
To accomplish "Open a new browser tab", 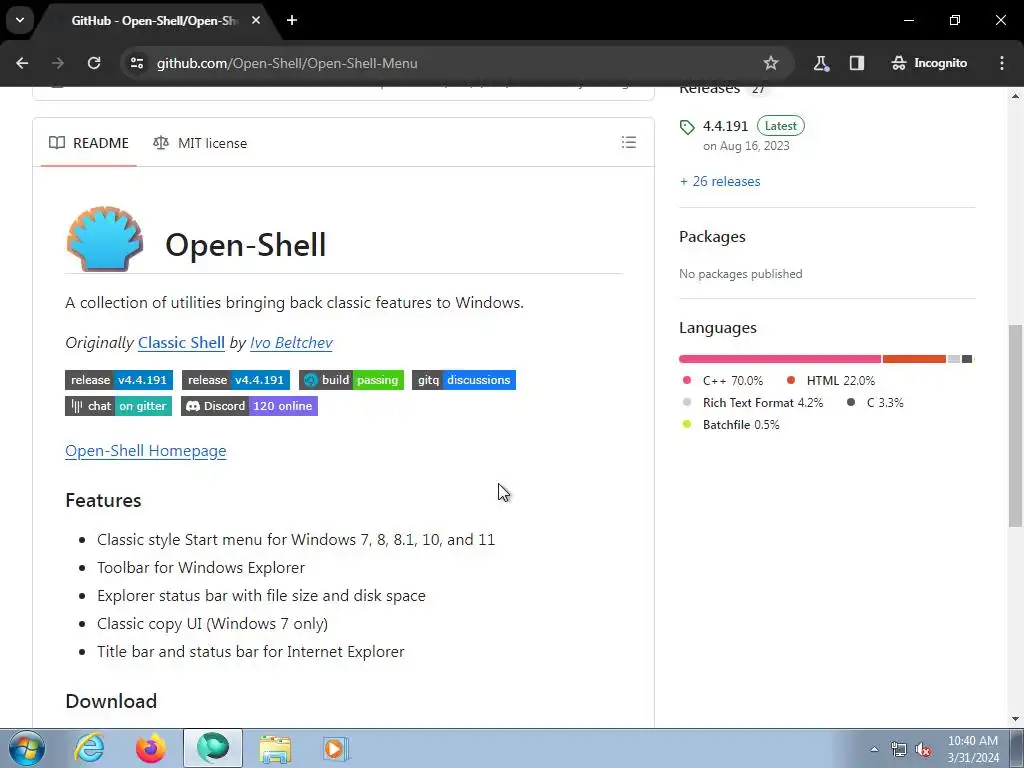I will coord(292,20).
